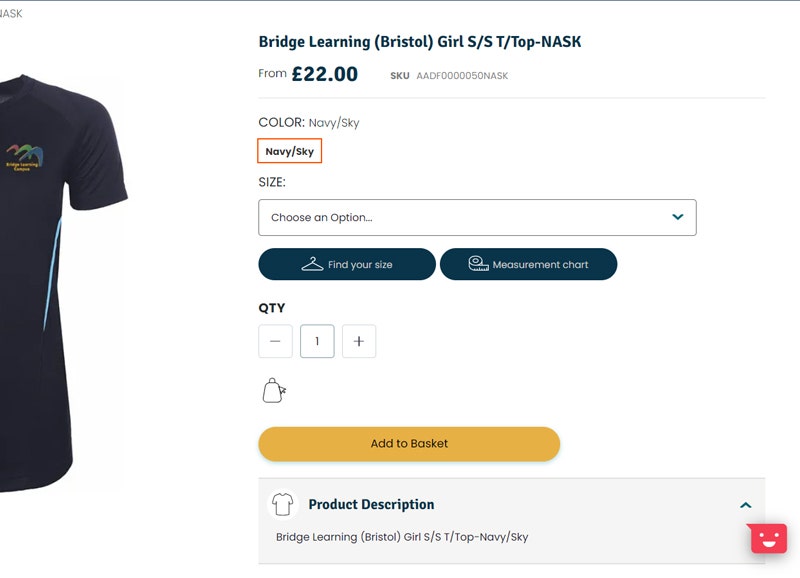Viewport: 800px width, 578px height.
Task: Open the 'Measurement chart' button label
Action: [540, 265]
